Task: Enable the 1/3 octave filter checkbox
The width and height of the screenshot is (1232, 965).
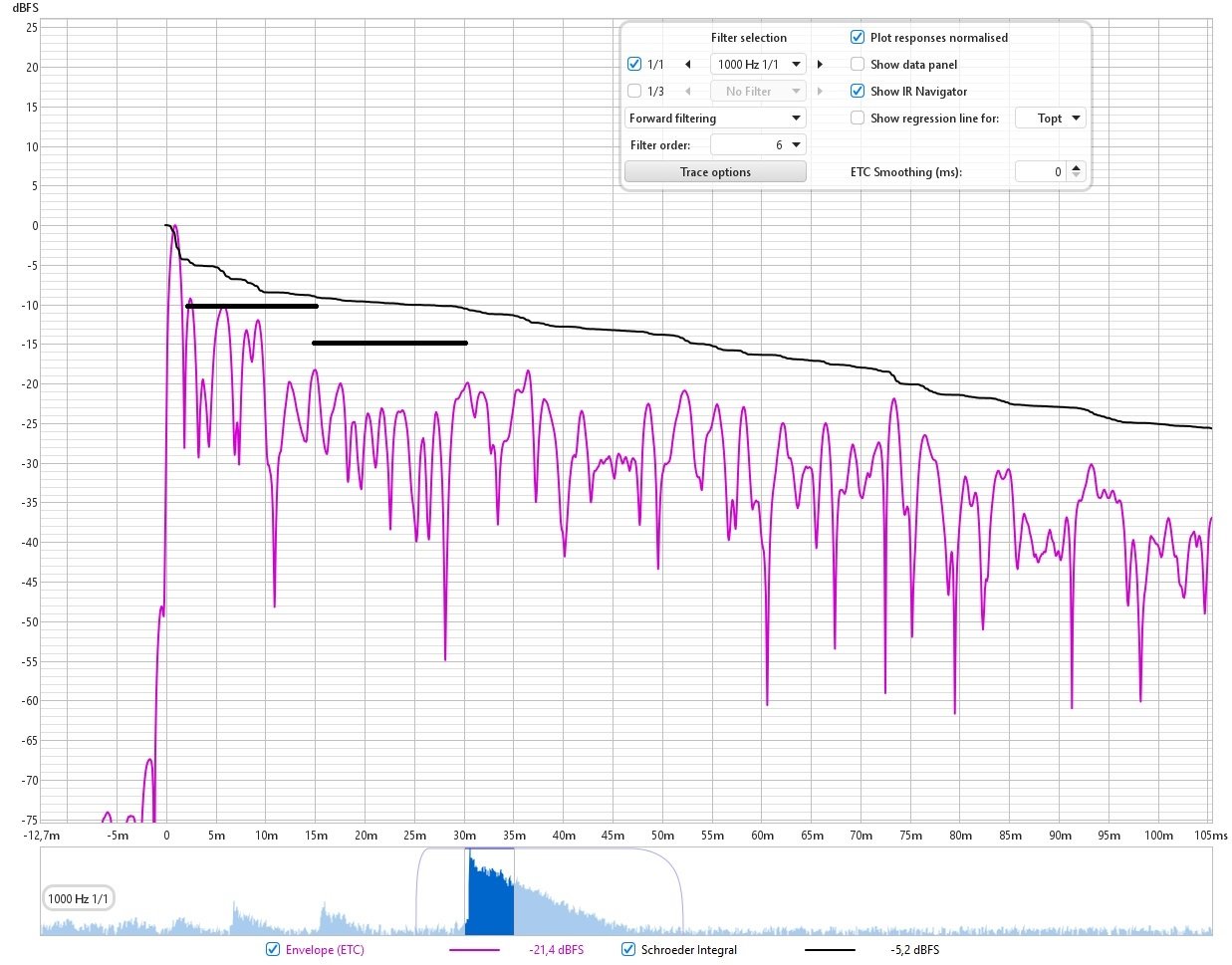Action: pos(634,92)
